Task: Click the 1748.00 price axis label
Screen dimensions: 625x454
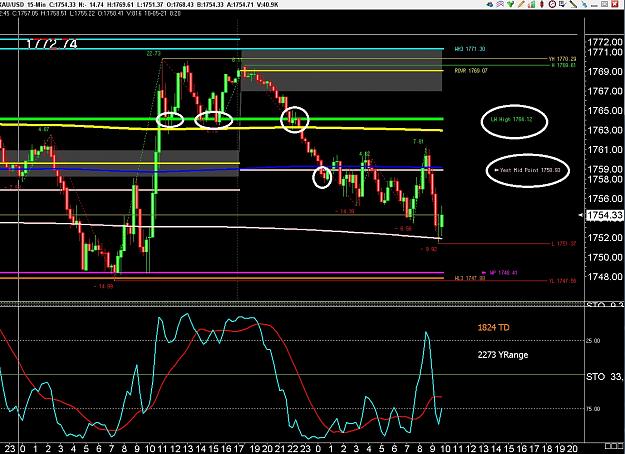Action: [x=604, y=277]
